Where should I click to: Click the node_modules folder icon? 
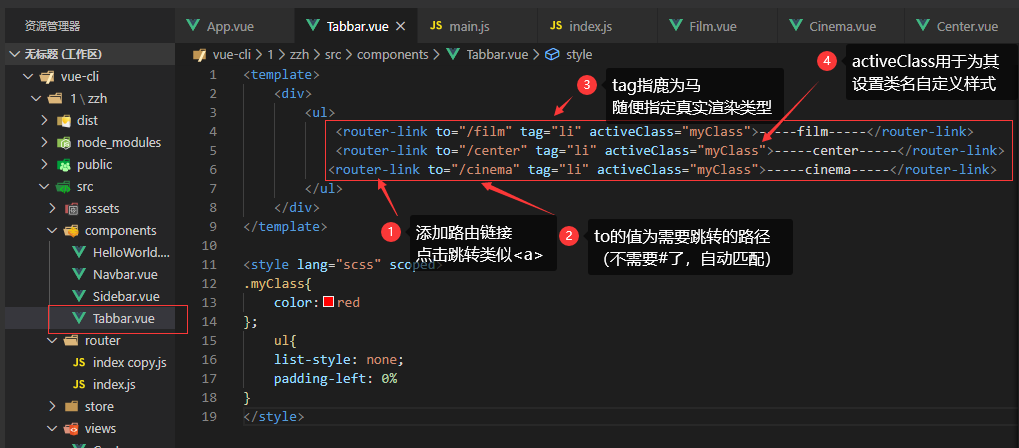65,142
